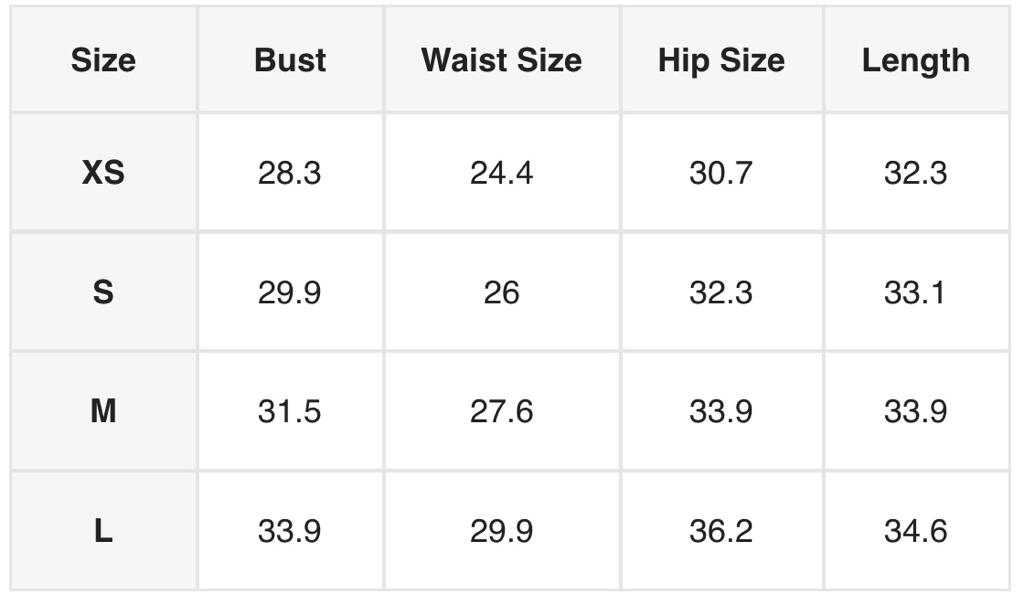This screenshot has height=595, width=1024.
Task: Click the M waist value 27.6
Action: pyautogui.click(x=501, y=411)
